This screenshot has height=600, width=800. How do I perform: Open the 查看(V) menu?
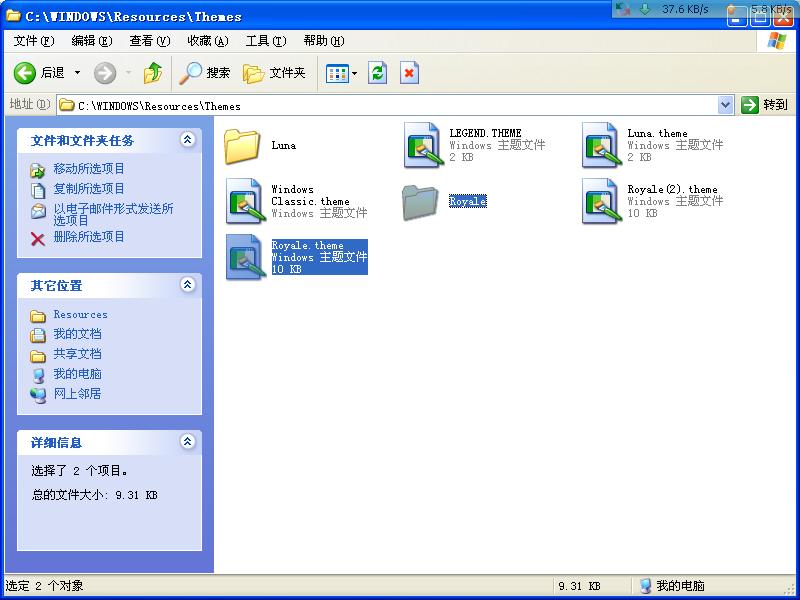coord(149,41)
